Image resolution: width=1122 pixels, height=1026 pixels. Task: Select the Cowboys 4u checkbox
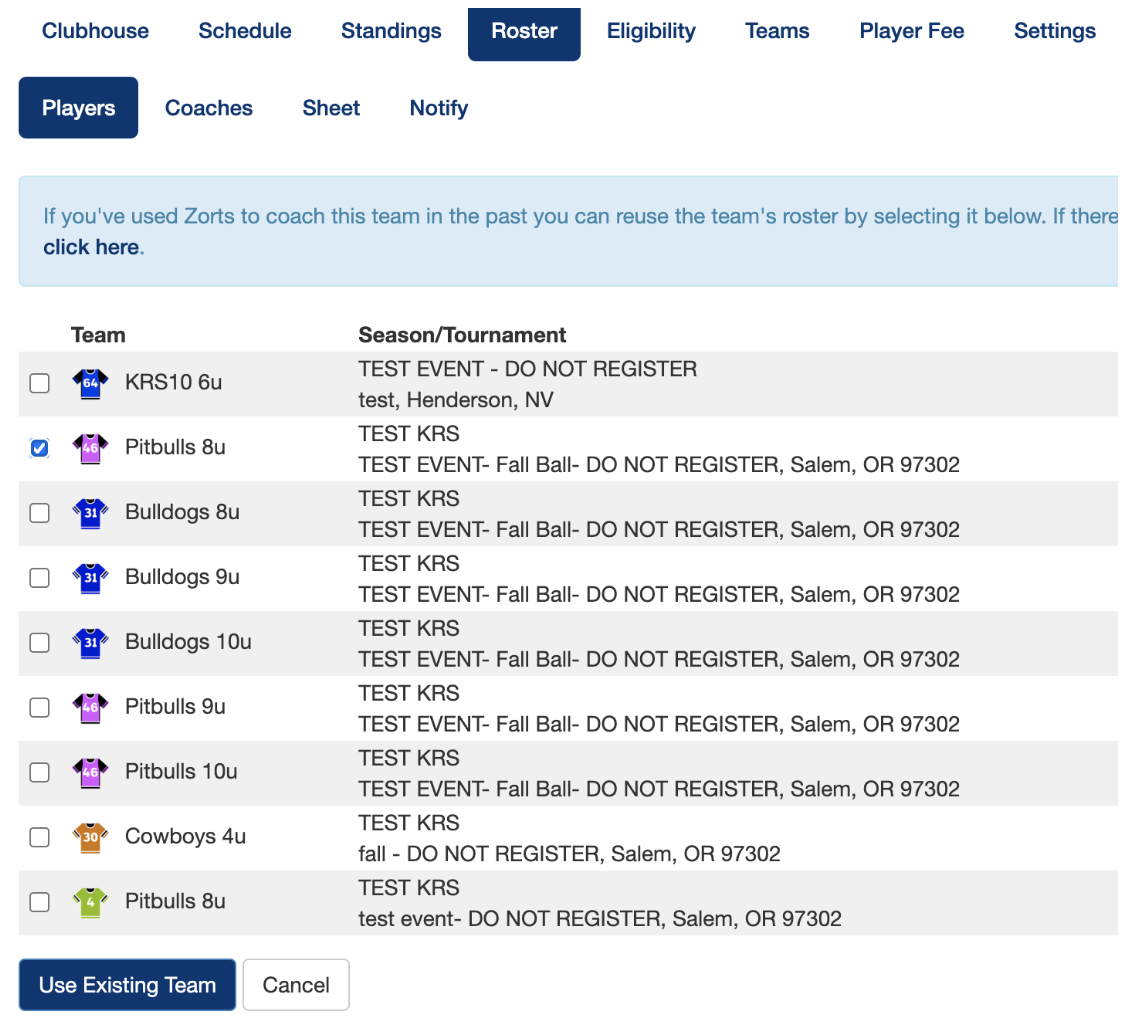39,837
